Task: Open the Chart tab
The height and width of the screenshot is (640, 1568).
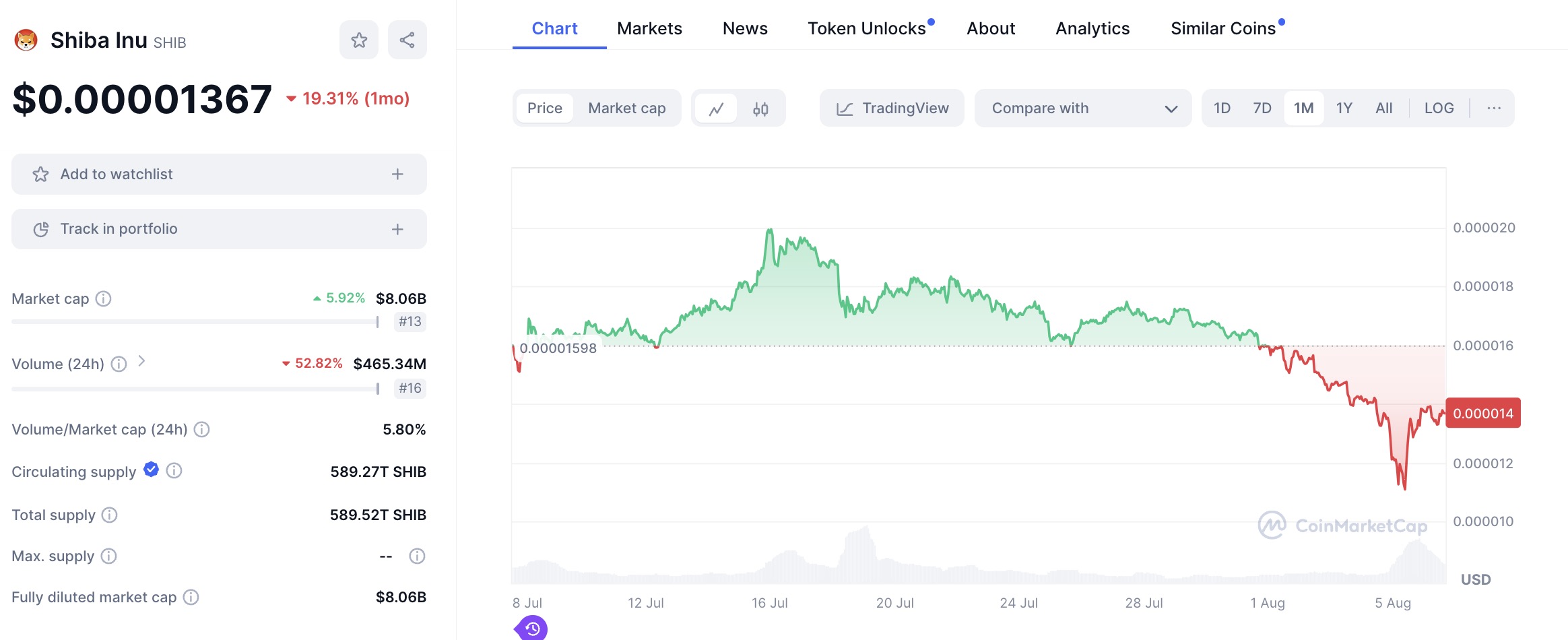Action: click(x=554, y=28)
